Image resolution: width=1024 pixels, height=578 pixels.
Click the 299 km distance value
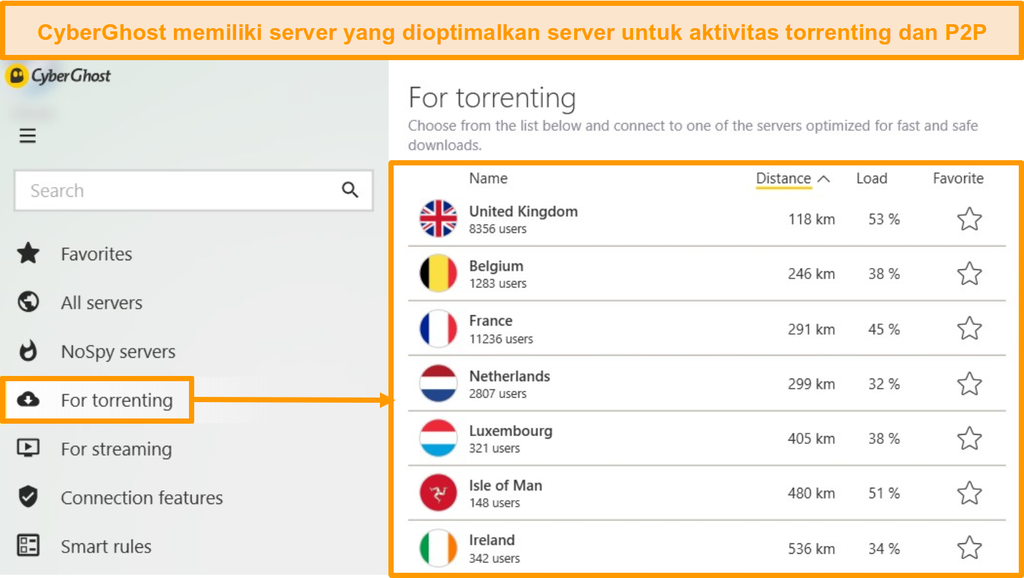click(811, 385)
